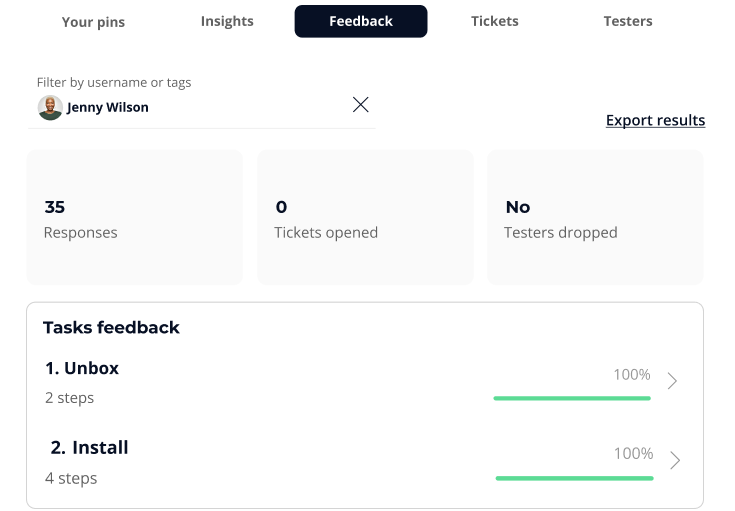Viewport: 735px width, 511px height.
Task: Open the 2. Install task title
Action: click(90, 448)
